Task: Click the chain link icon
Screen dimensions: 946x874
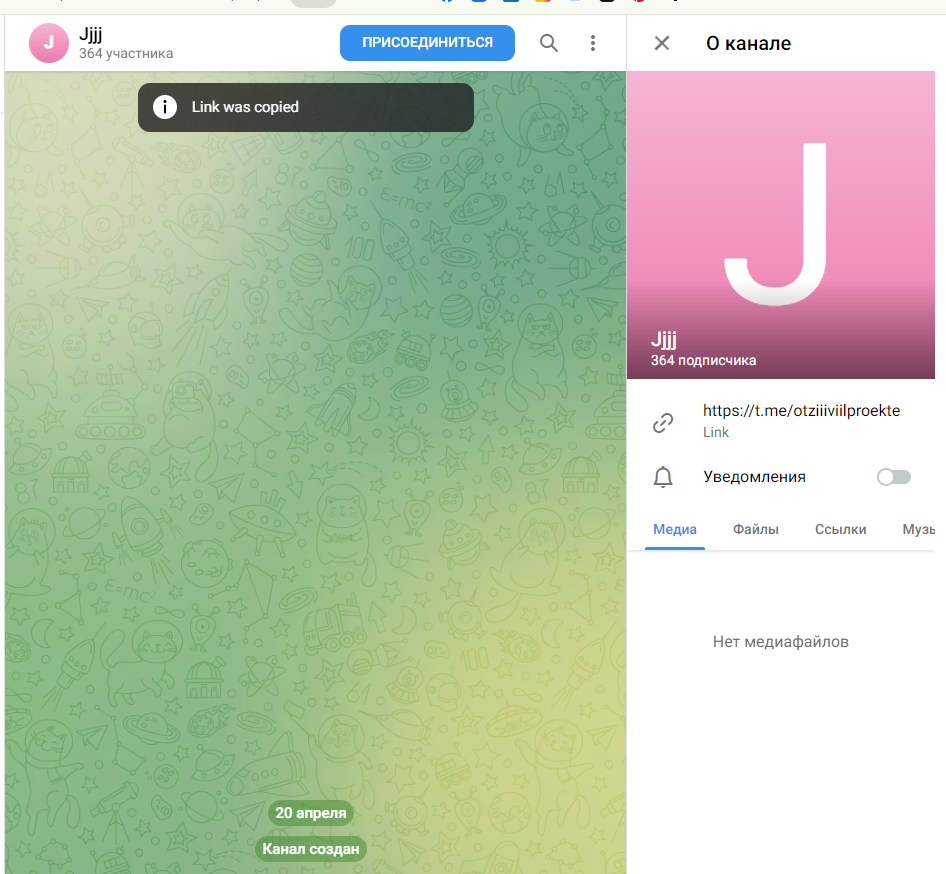Action: [x=663, y=423]
